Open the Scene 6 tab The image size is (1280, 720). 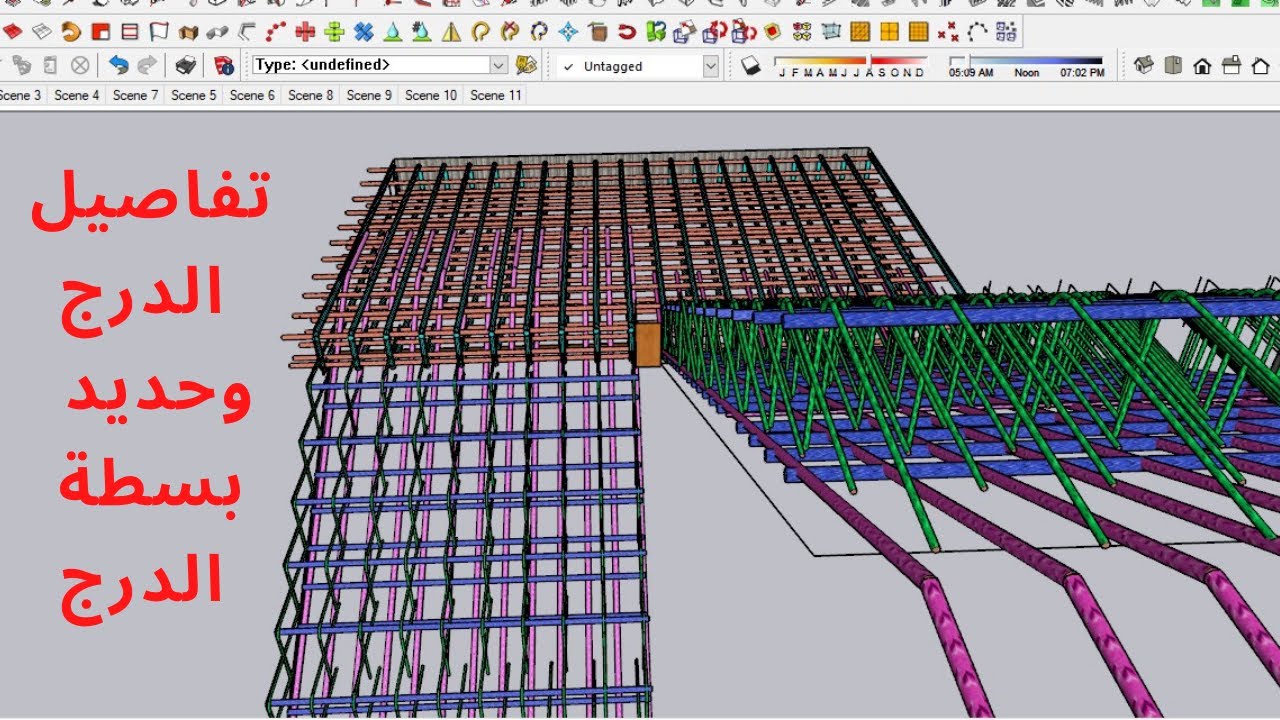(252, 95)
